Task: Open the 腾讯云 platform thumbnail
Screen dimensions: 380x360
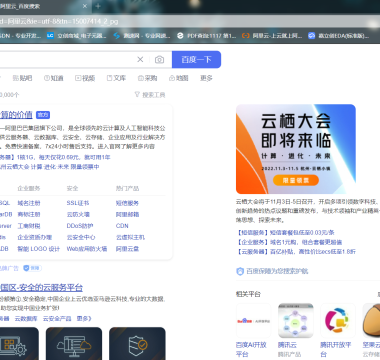Action: pyautogui.click(x=296, y=321)
